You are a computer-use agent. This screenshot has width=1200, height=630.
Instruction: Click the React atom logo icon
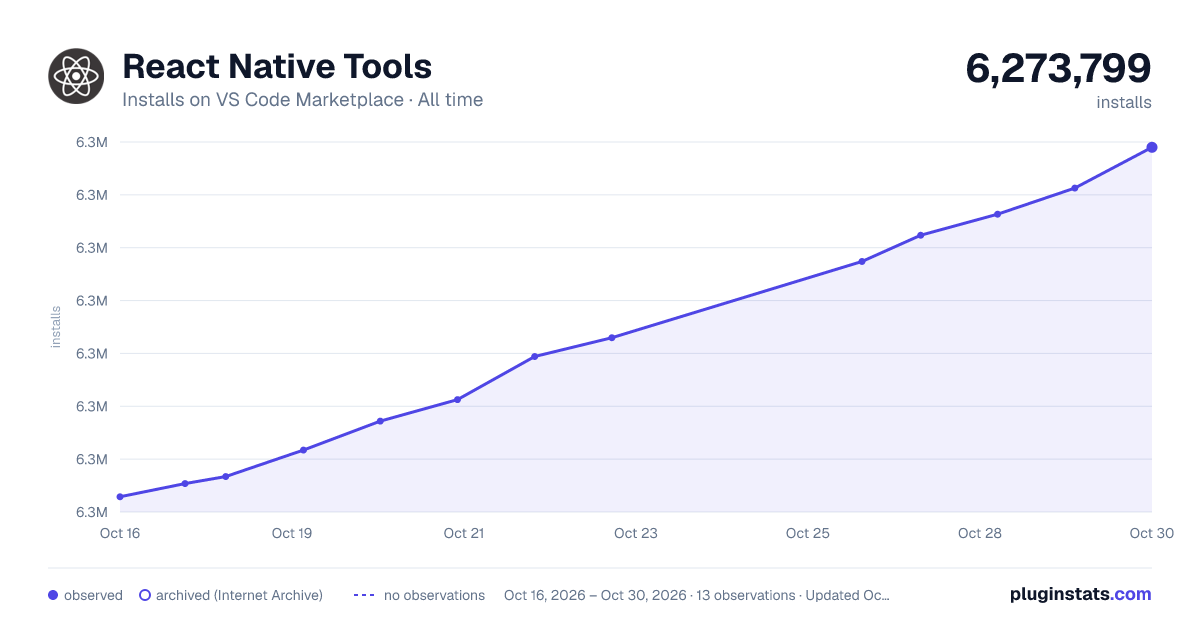(76, 75)
